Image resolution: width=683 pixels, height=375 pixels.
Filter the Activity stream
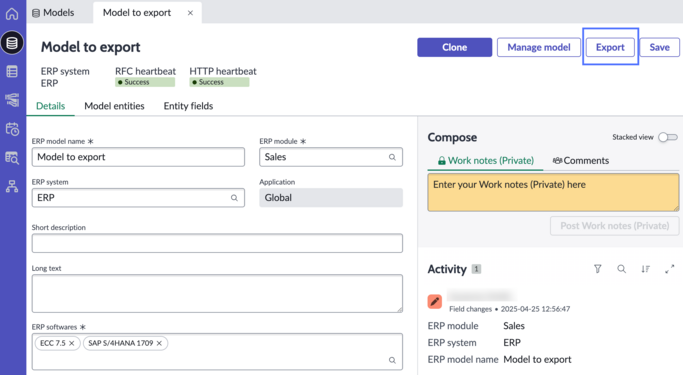pyautogui.click(x=598, y=269)
